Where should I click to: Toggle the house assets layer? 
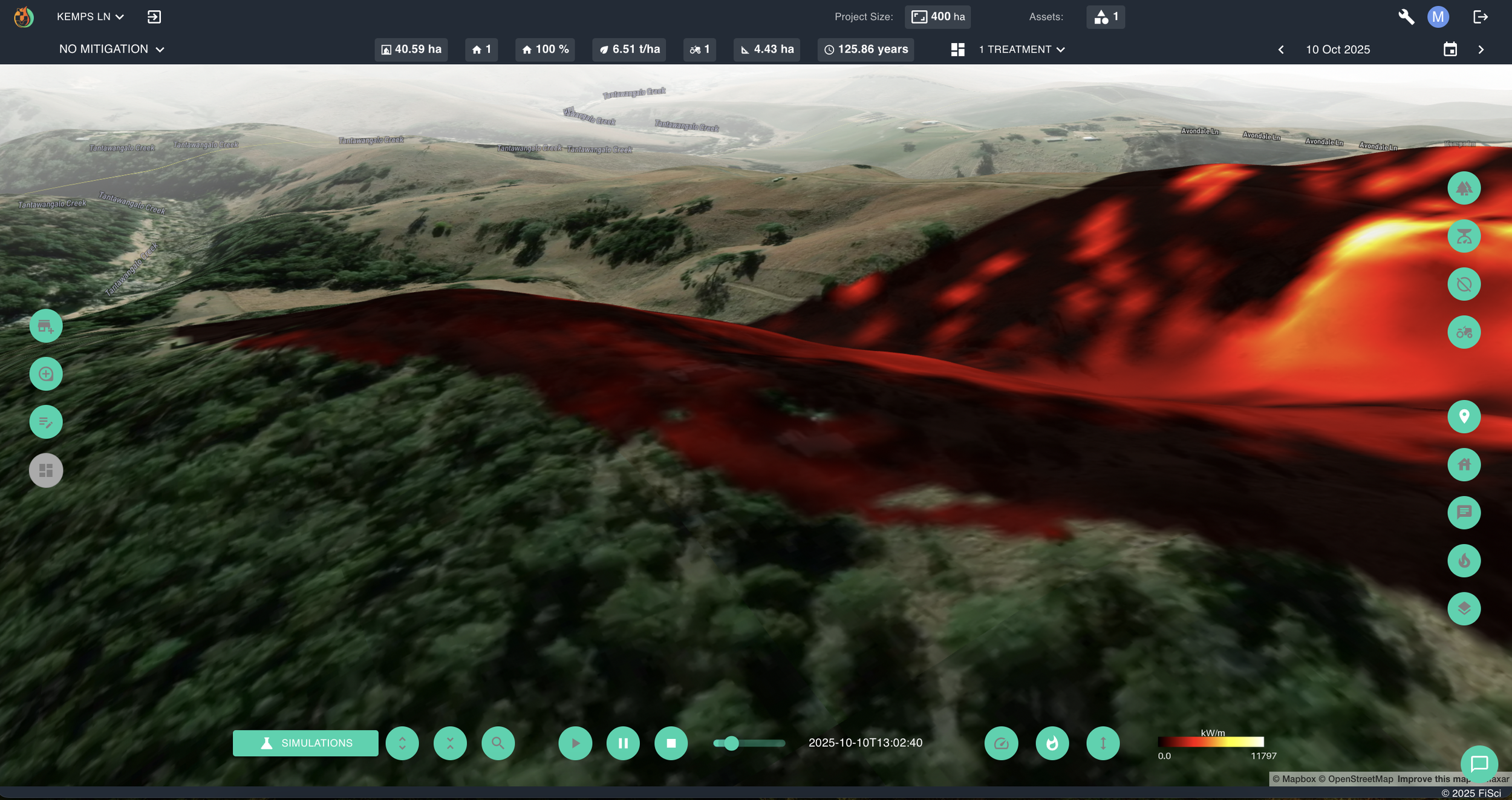[1464, 464]
